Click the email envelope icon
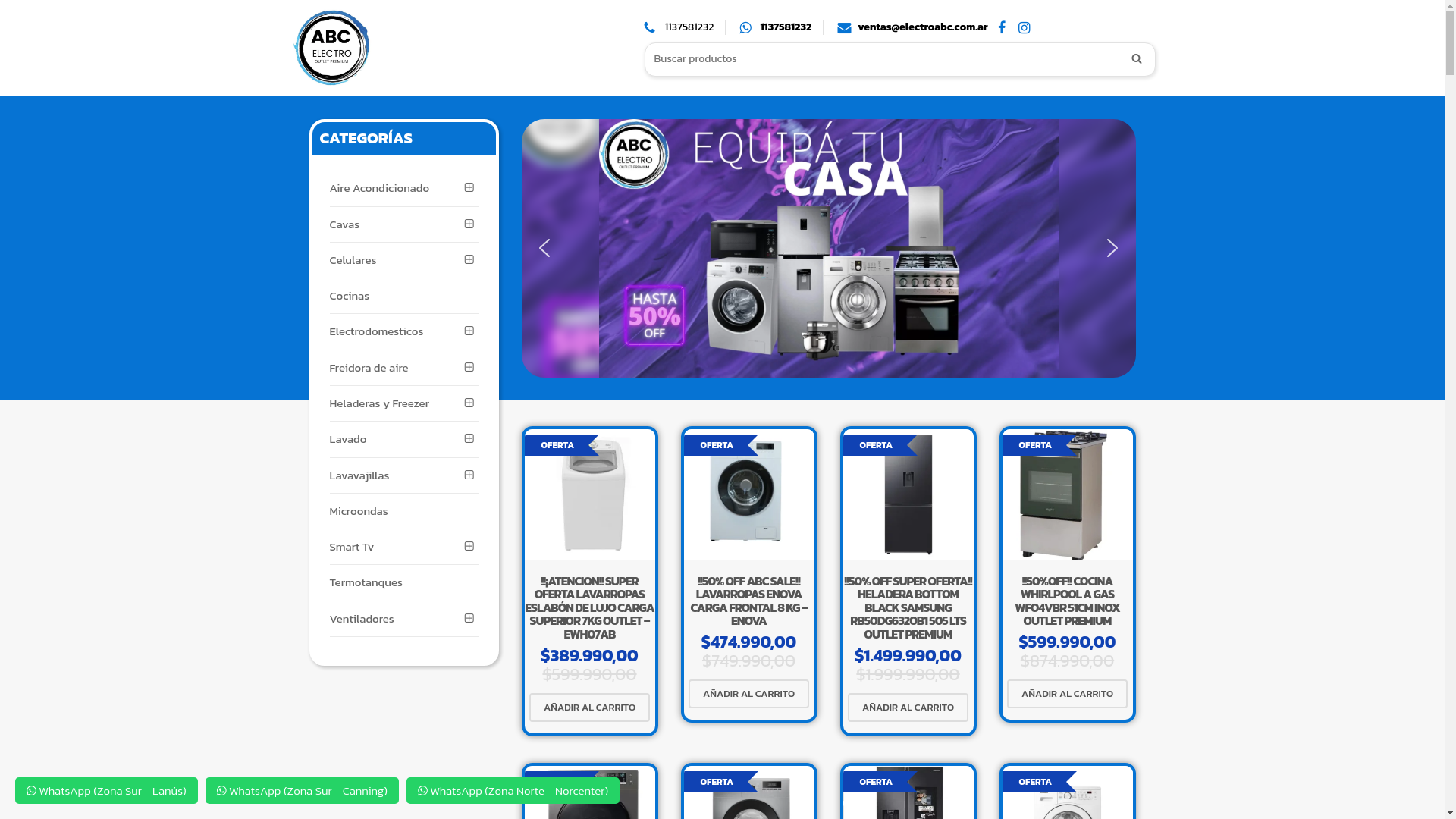 844,27
